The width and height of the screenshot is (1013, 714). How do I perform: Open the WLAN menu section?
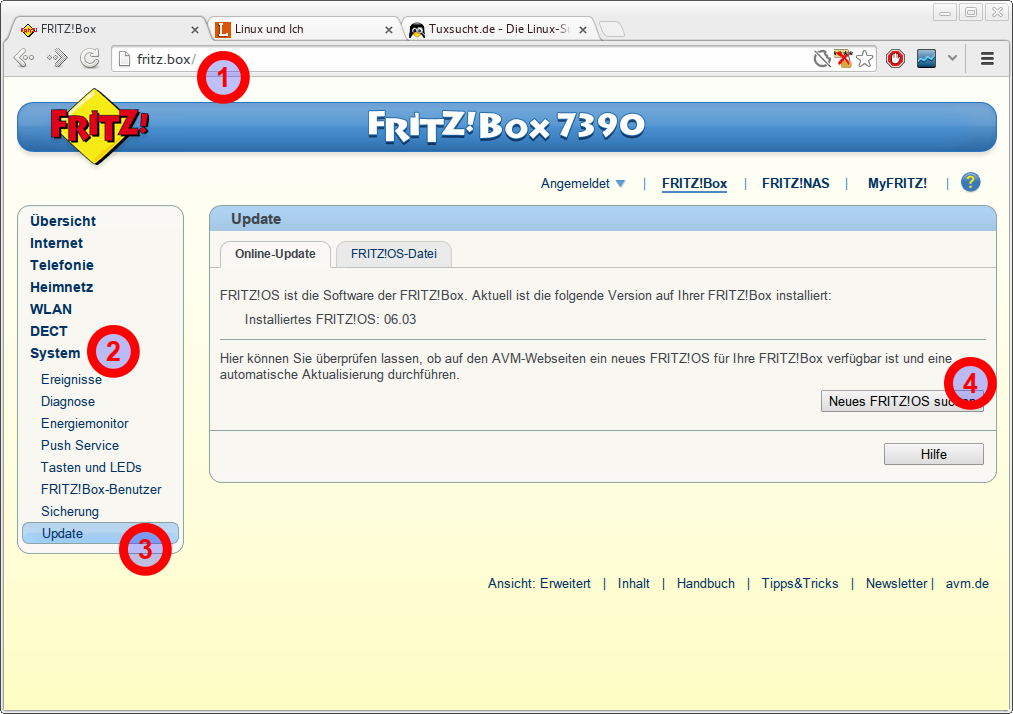[x=51, y=309]
